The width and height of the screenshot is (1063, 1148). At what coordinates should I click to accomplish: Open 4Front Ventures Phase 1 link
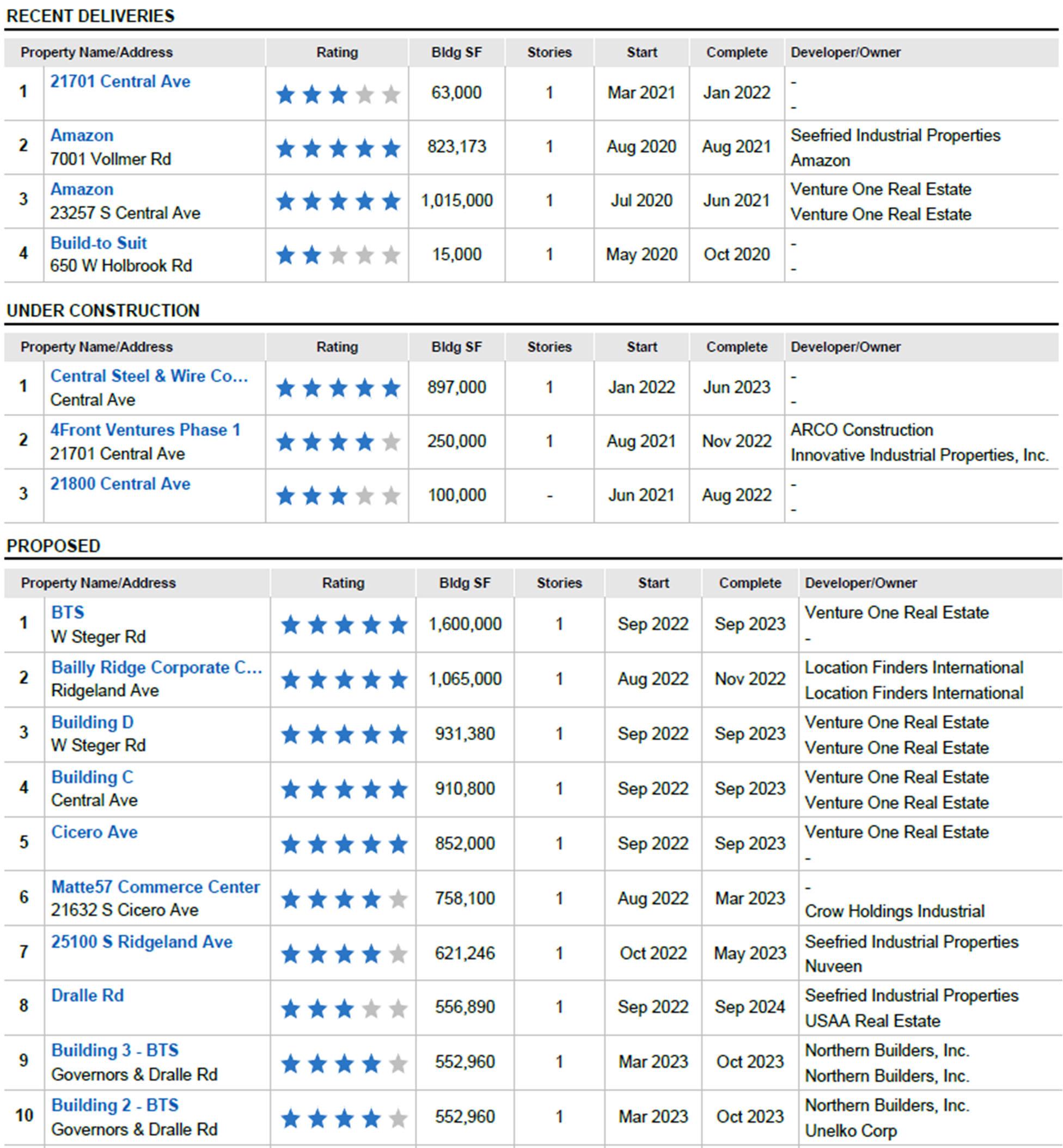[145, 430]
